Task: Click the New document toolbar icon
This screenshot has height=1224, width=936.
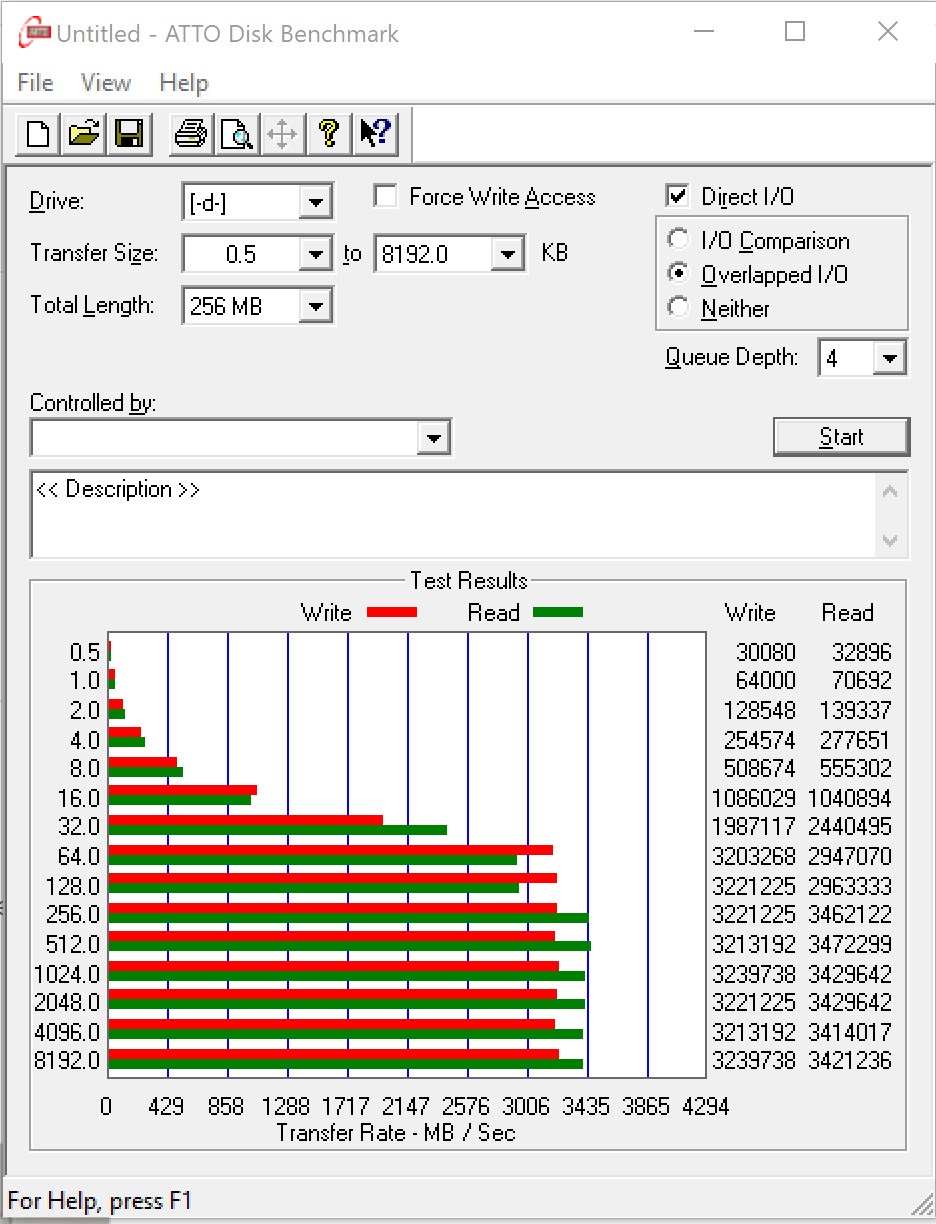Action: point(38,133)
